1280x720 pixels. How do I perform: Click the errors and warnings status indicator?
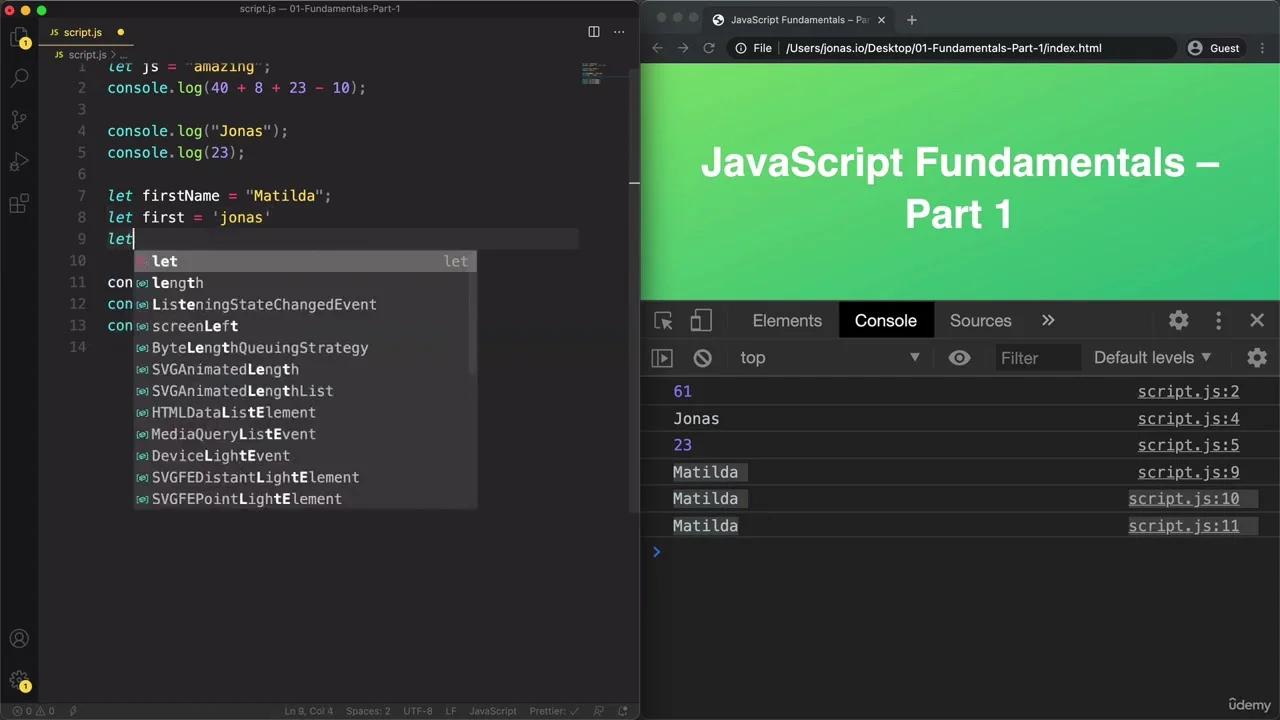(x=33, y=711)
